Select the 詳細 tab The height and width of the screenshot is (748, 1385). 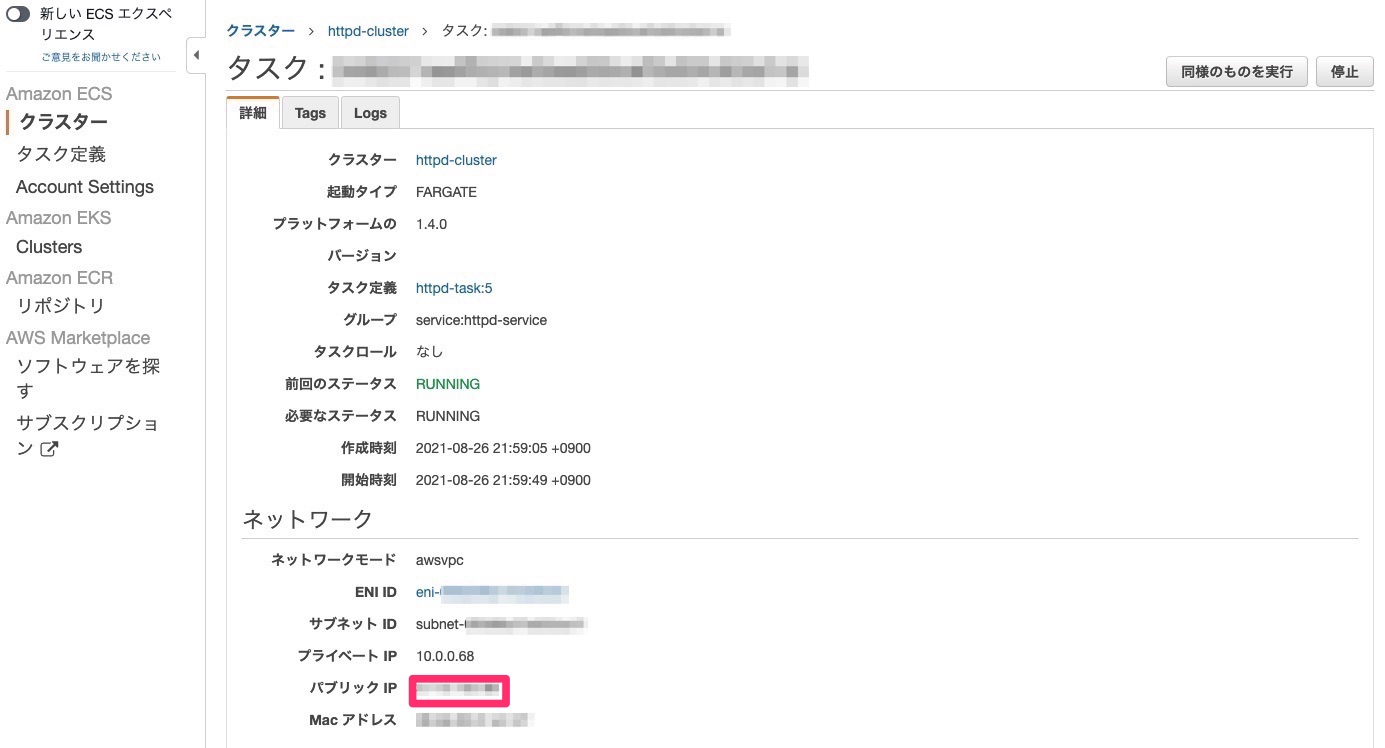252,112
